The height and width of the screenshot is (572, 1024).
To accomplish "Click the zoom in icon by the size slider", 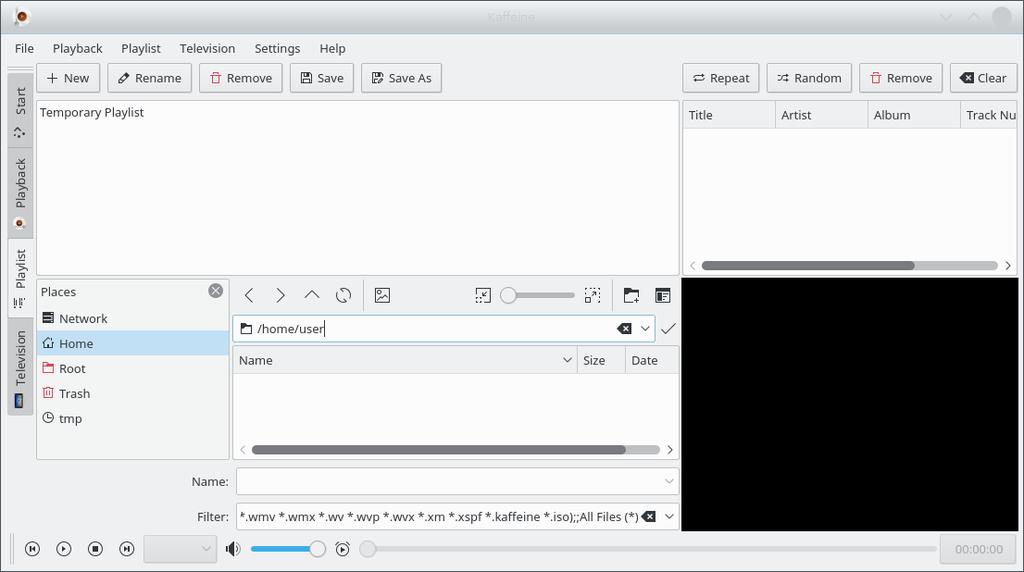I will pyautogui.click(x=592, y=295).
